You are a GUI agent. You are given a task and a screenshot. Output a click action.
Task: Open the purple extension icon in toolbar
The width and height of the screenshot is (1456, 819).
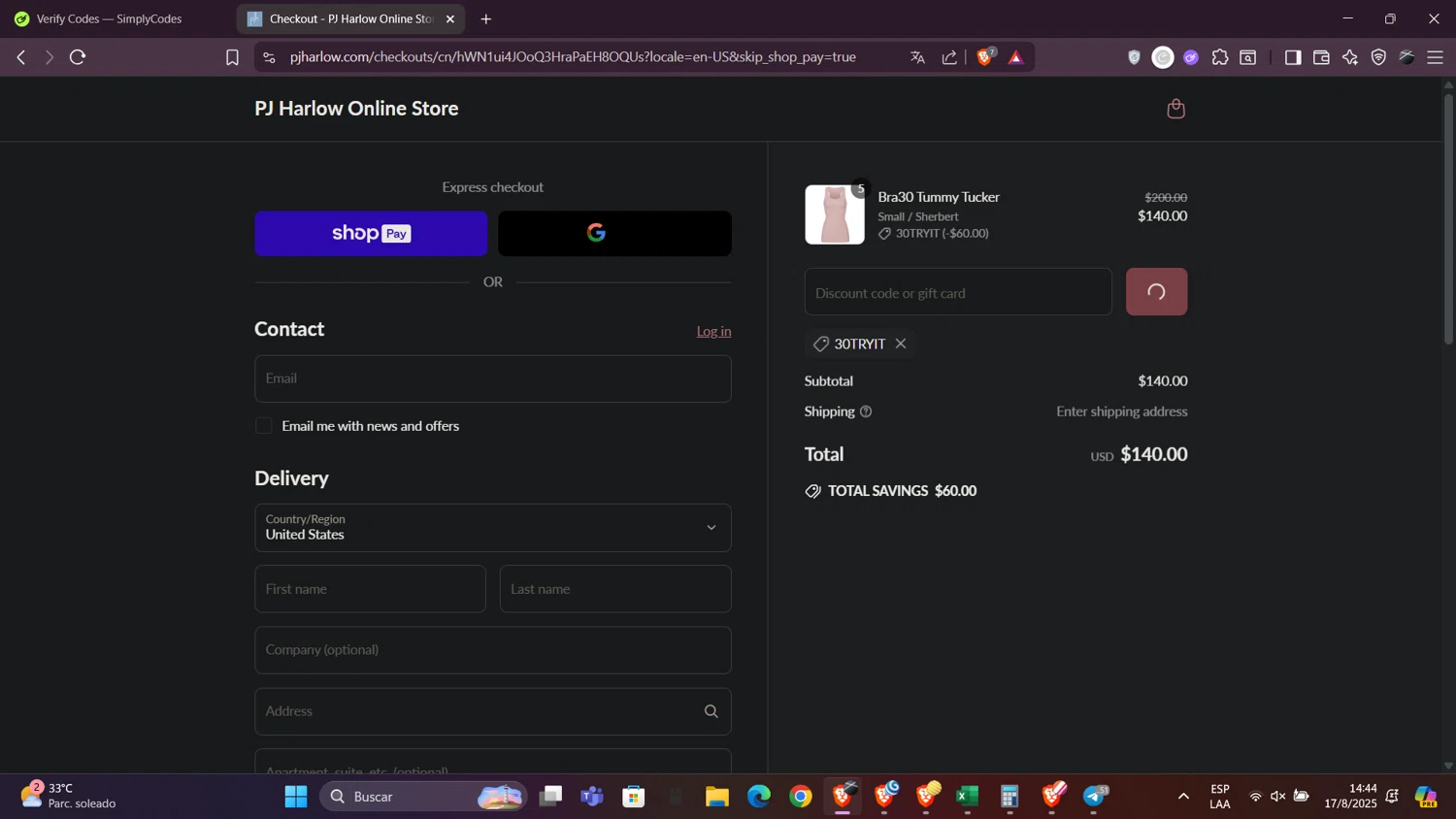click(x=1191, y=57)
